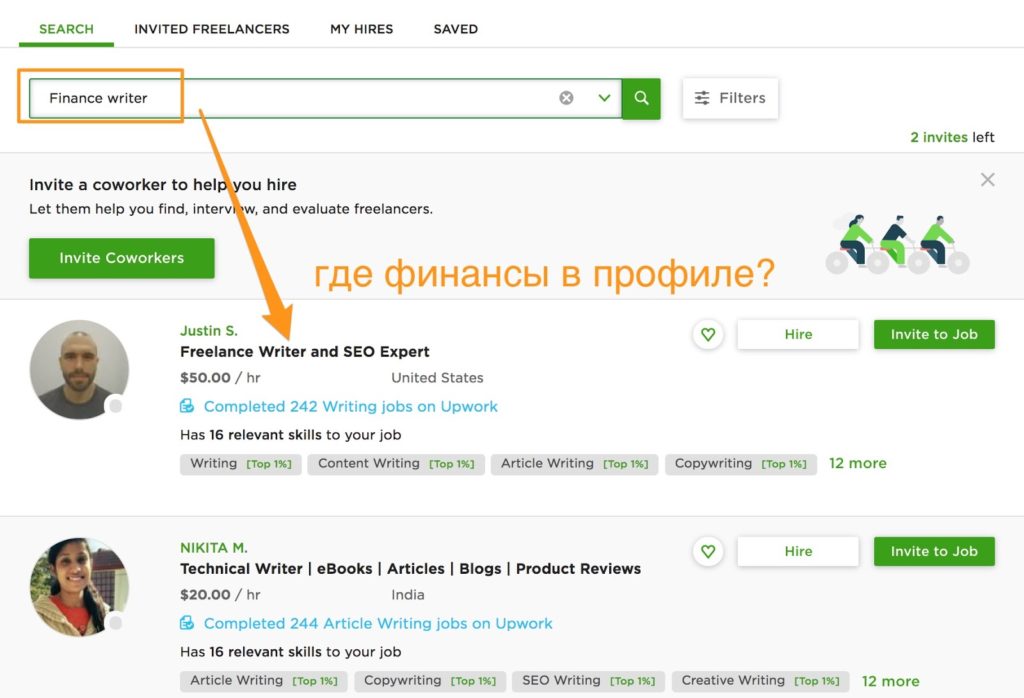The image size is (1024, 698).
Task: Clear the search field with the X icon
Action: pos(566,98)
